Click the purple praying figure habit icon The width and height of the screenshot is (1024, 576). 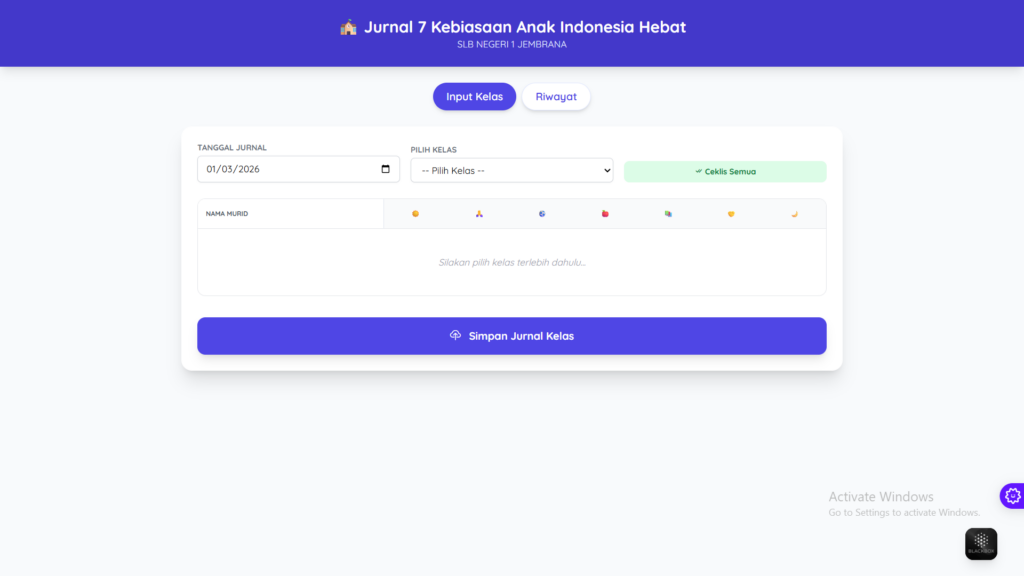pyautogui.click(x=478, y=214)
